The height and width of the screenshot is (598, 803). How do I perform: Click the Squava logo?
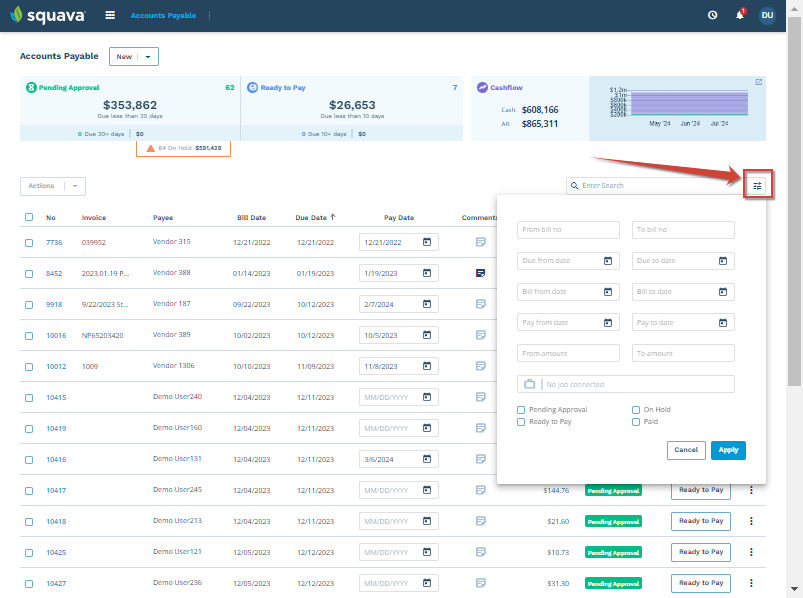pyautogui.click(x=48, y=15)
